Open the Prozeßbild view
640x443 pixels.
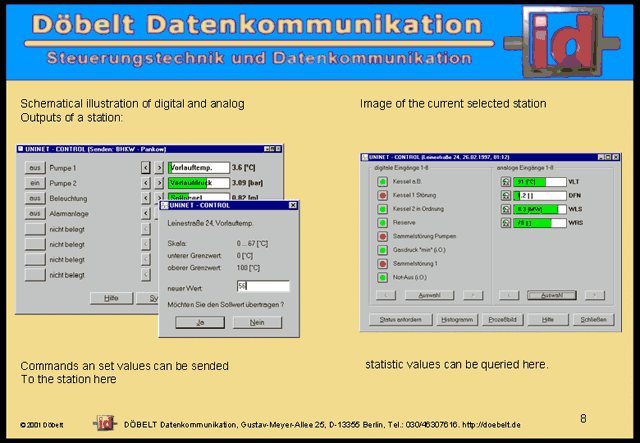[x=502, y=320]
